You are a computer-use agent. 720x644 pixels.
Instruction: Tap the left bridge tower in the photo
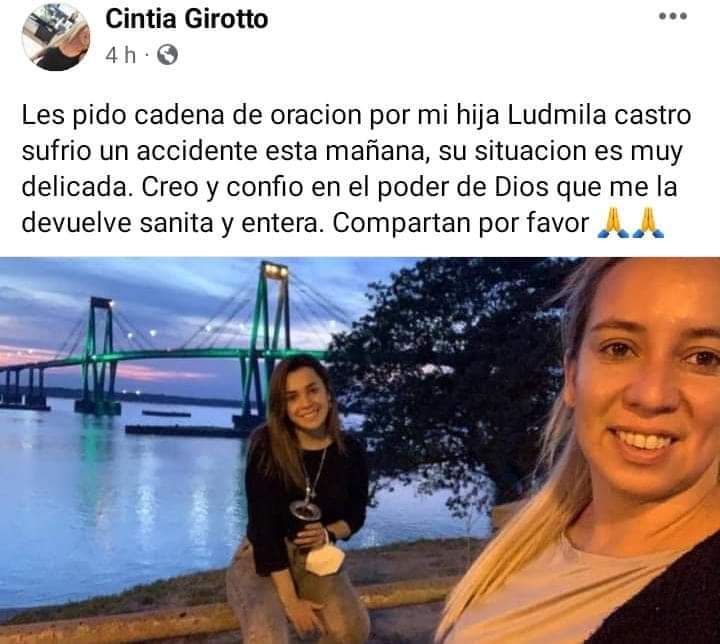click(97, 356)
